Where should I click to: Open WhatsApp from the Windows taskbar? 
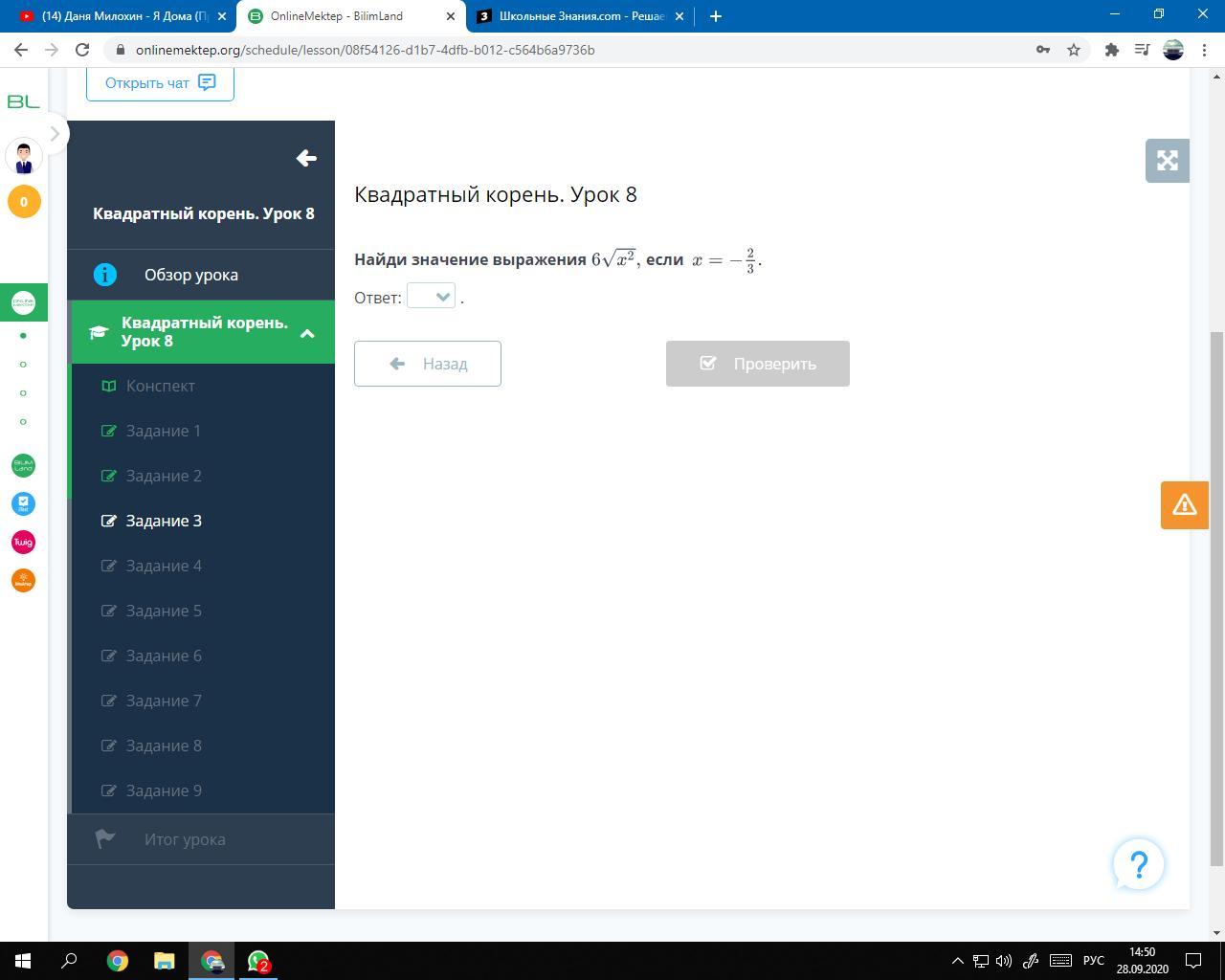[x=258, y=960]
